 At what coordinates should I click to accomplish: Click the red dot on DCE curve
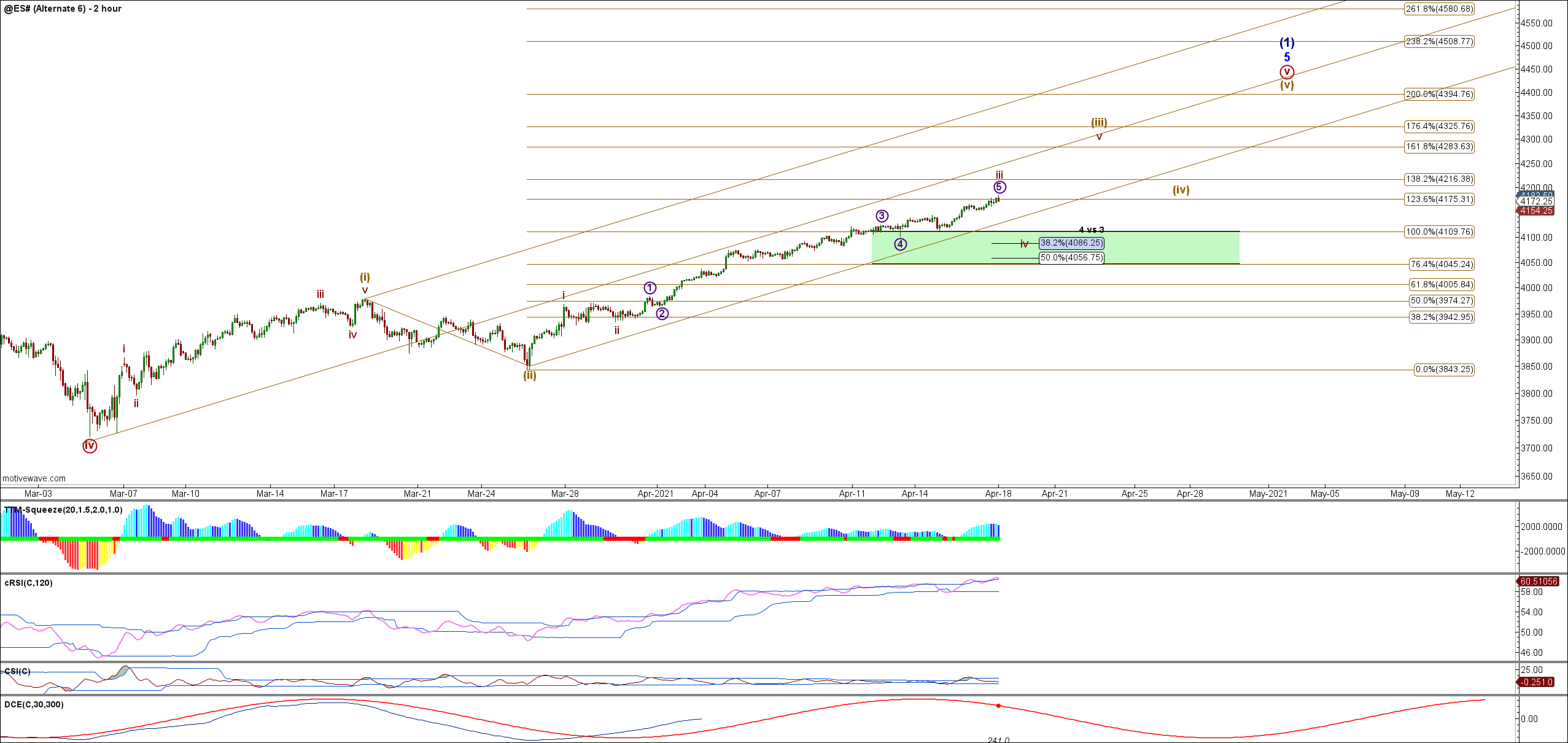tap(998, 706)
